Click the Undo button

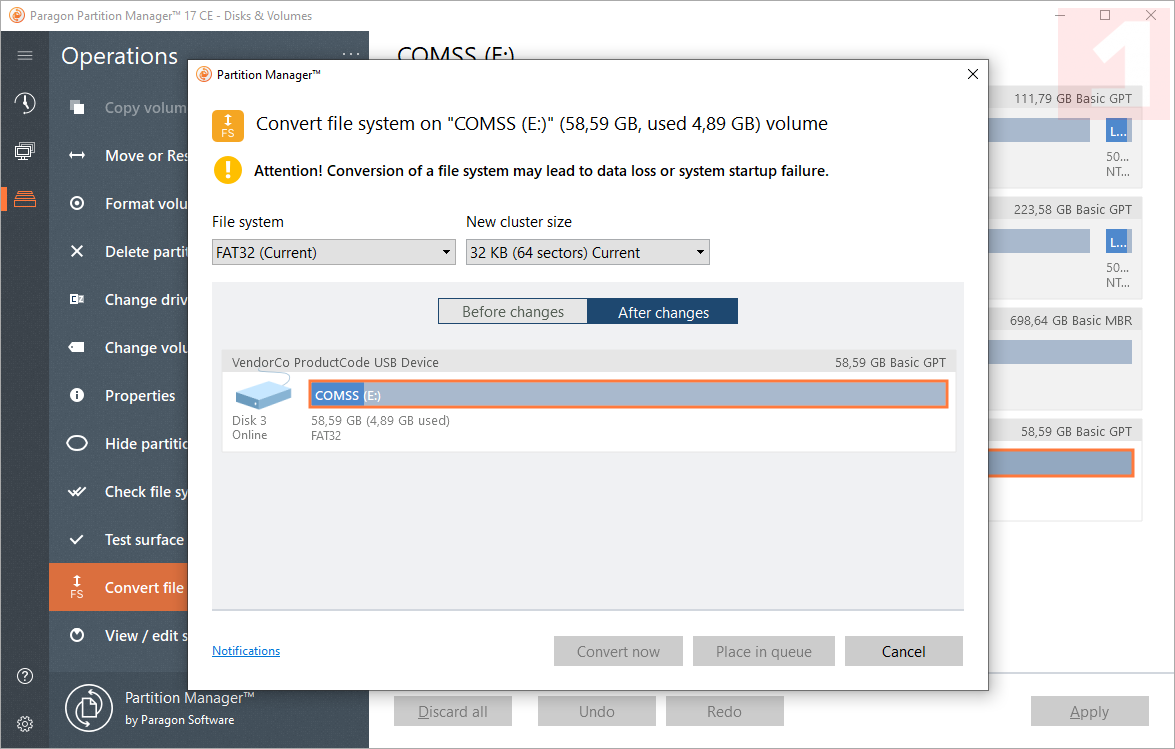pyautogui.click(x=596, y=712)
